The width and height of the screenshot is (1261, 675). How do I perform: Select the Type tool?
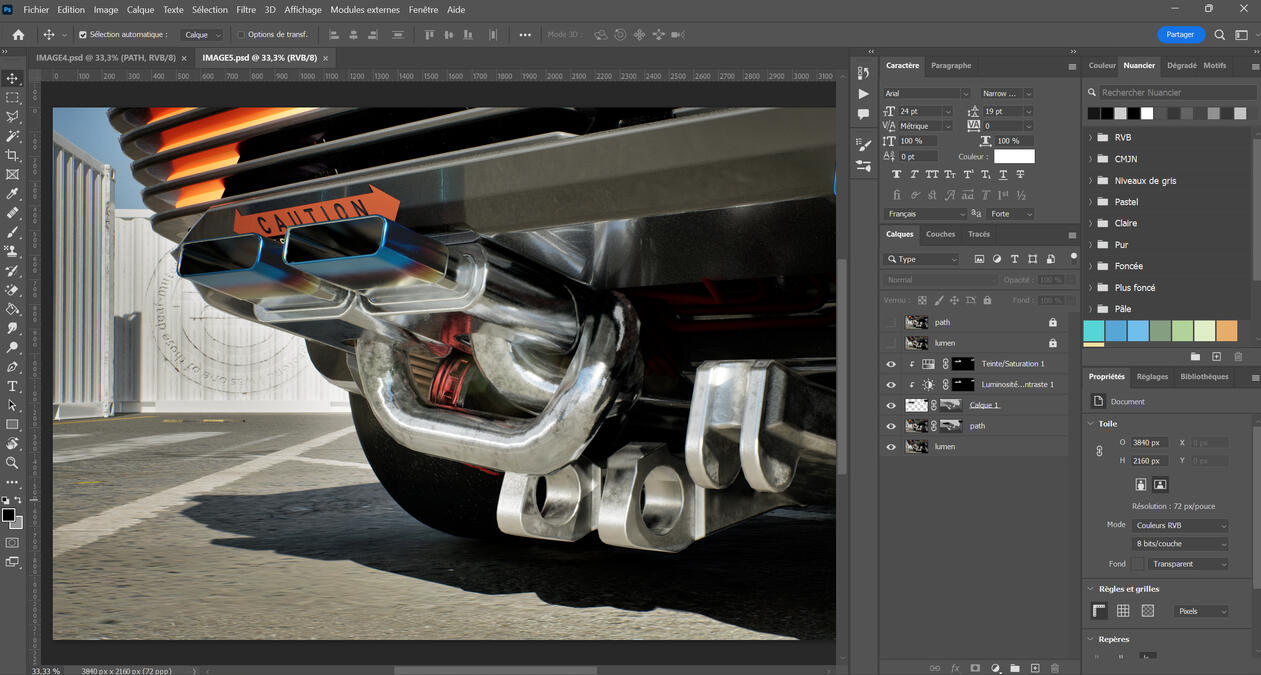(12, 385)
